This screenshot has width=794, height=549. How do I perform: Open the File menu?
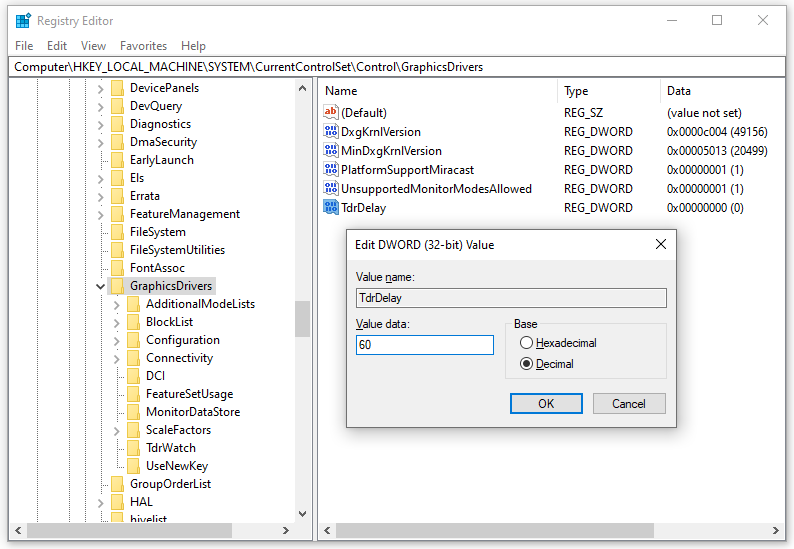click(24, 46)
